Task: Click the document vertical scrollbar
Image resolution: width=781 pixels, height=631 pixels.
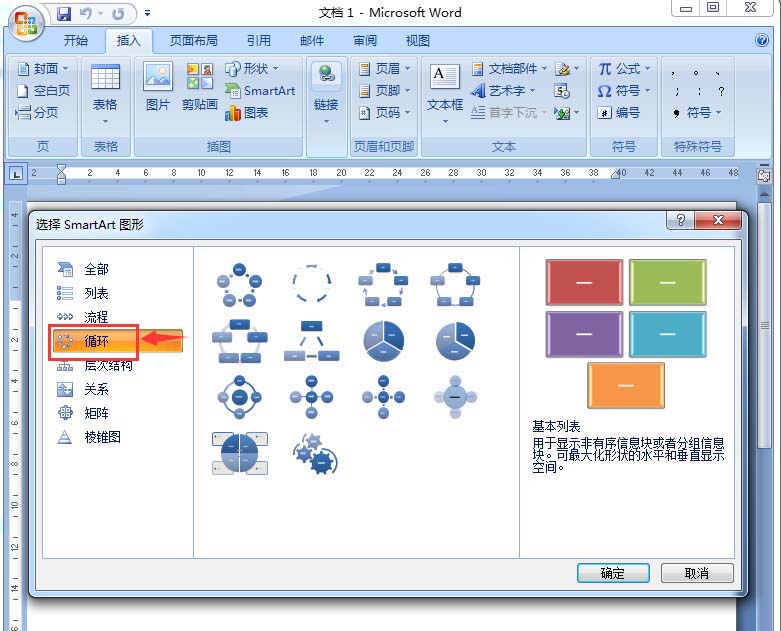Action: tap(763, 326)
